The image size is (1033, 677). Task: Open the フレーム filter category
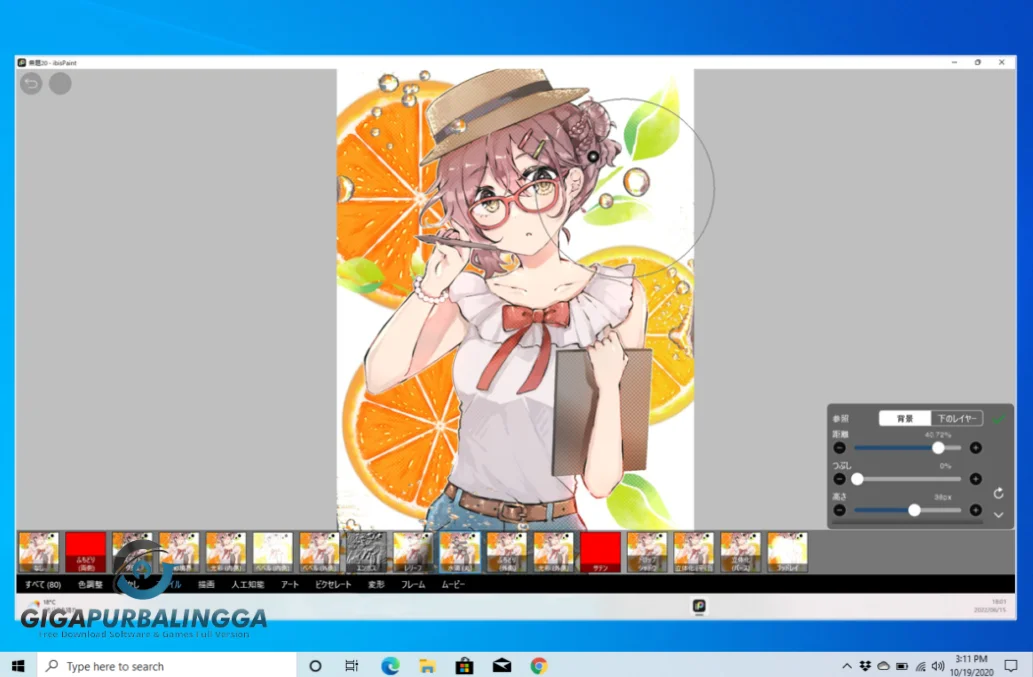tap(413, 584)
